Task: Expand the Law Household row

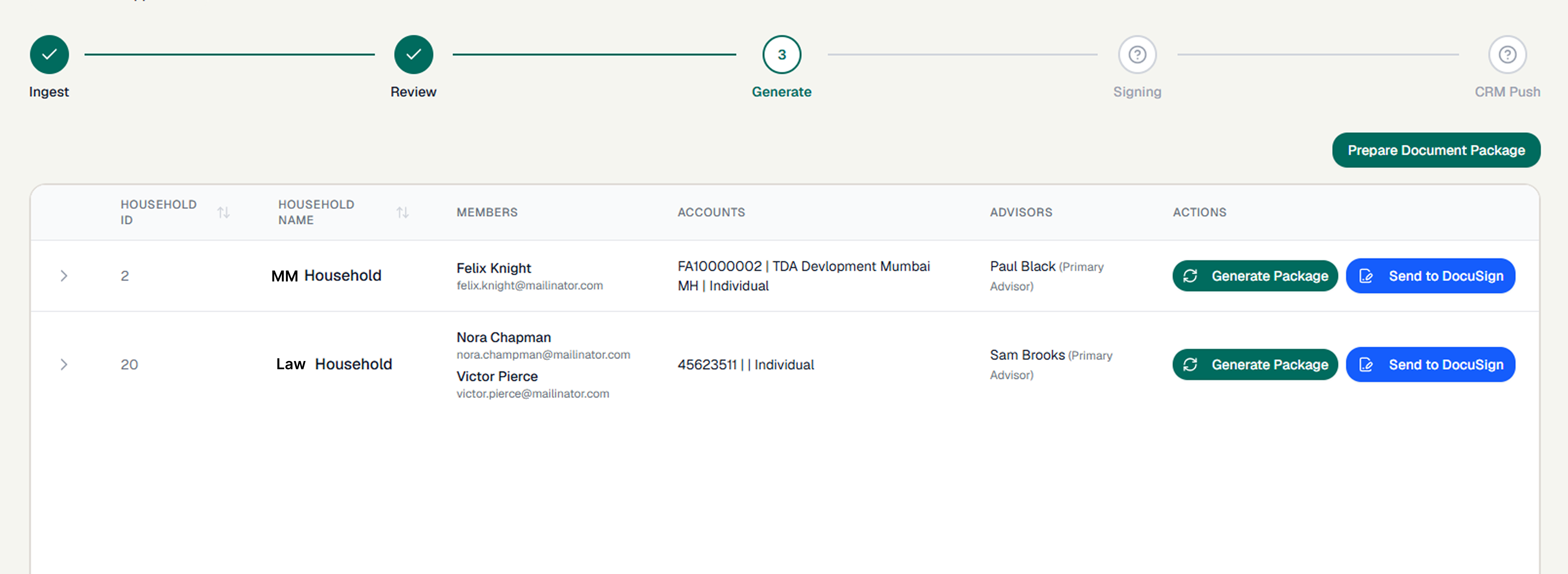Action: 64,365
